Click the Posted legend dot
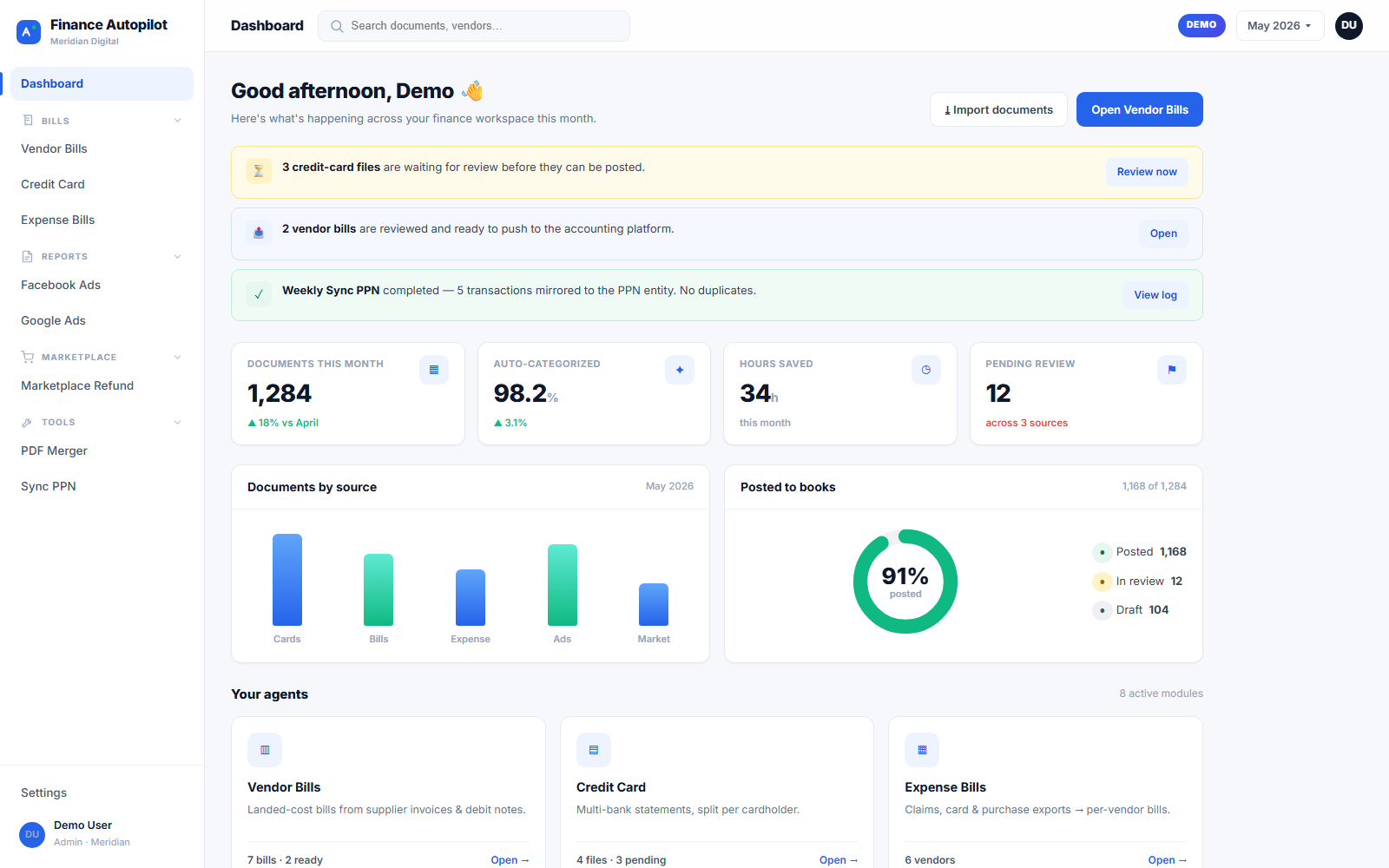 coord(1102,552)
